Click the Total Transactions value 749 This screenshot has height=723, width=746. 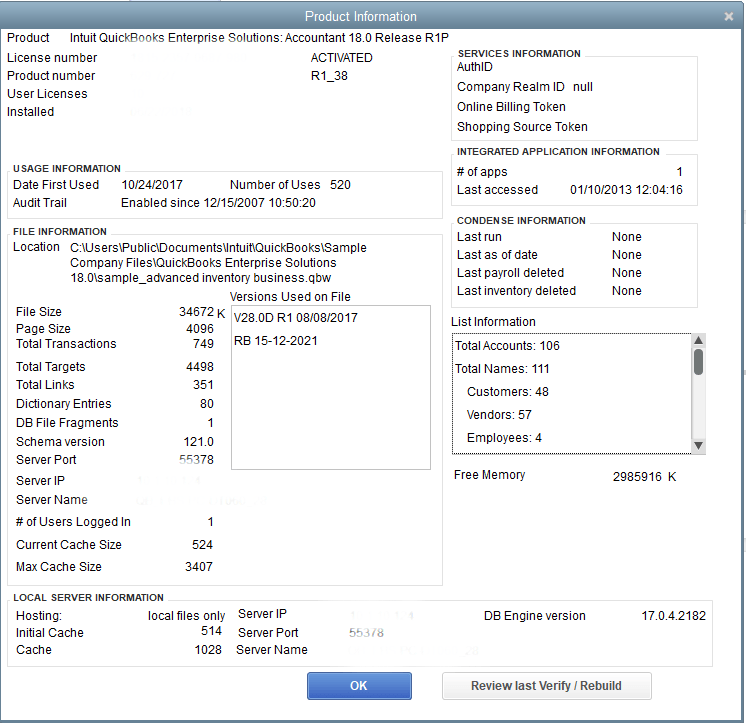click(203, 343)
